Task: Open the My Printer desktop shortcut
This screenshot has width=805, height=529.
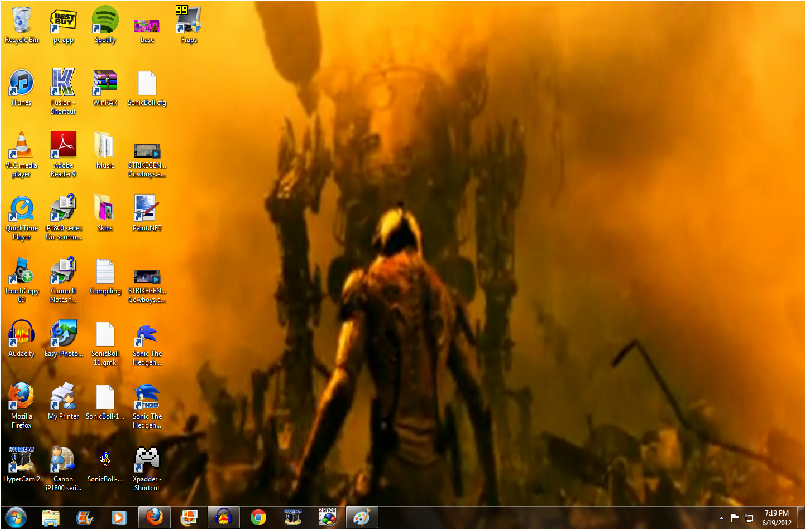Action: [x=63, y=402]
